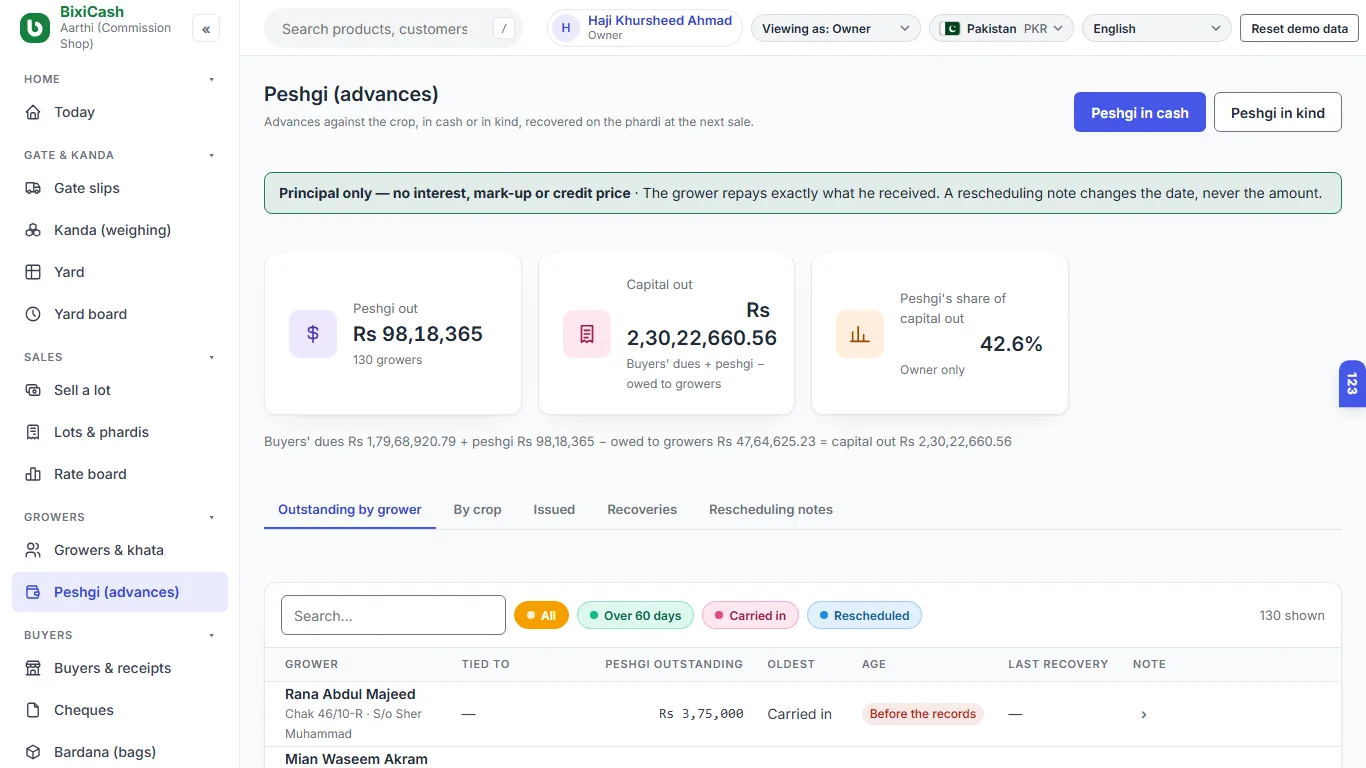Click the Today home icon
1366x768 pixels.
pos(34,112)
